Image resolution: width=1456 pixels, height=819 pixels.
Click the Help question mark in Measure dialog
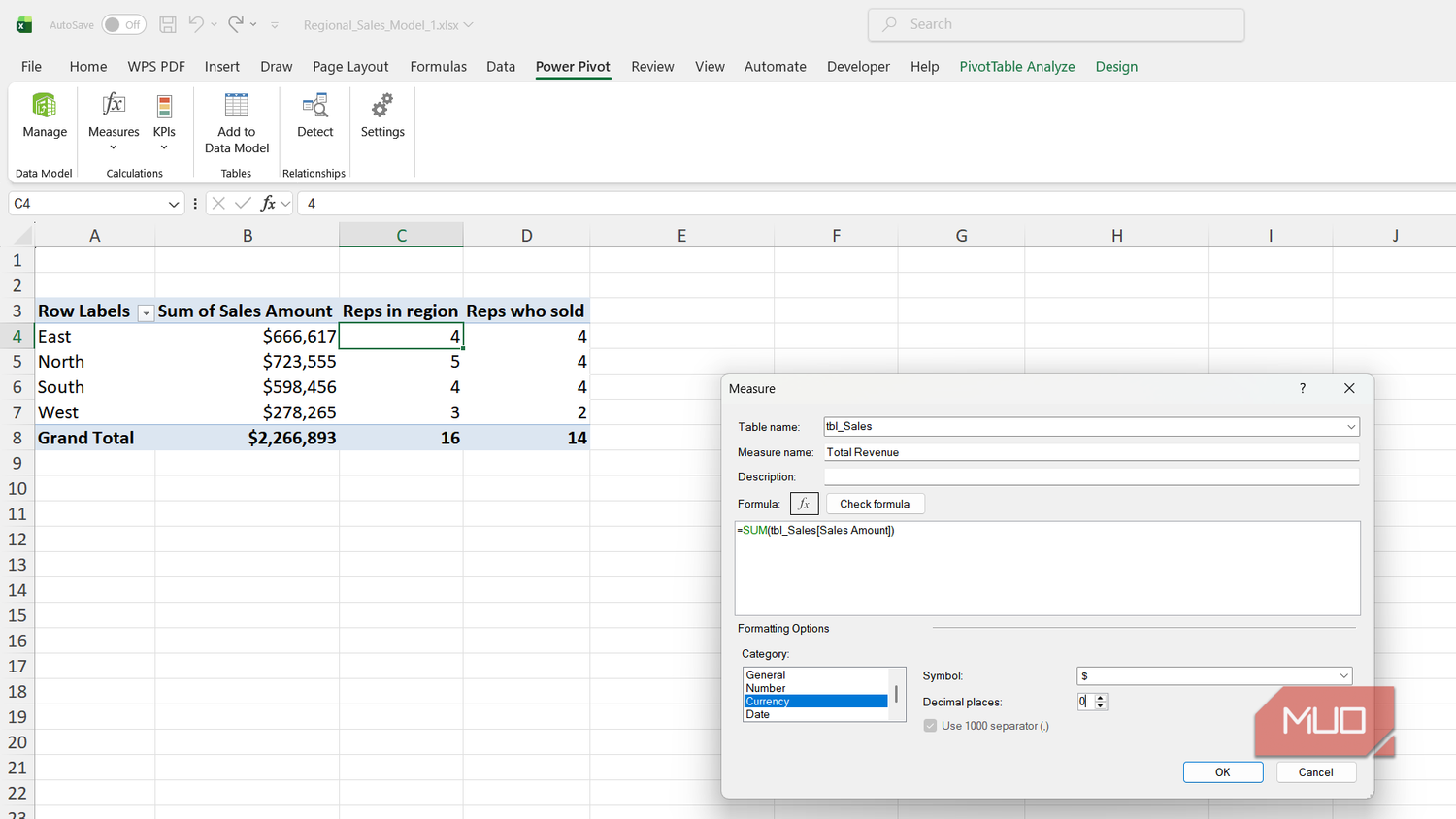pyautogui.click(x=1303, y=388)
